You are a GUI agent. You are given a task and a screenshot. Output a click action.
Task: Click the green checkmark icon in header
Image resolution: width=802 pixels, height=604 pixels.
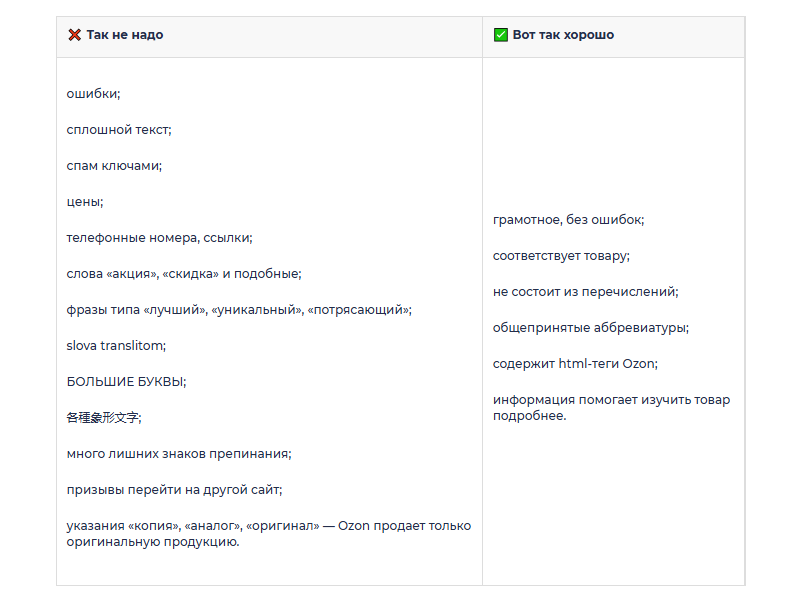coord(500,35)
